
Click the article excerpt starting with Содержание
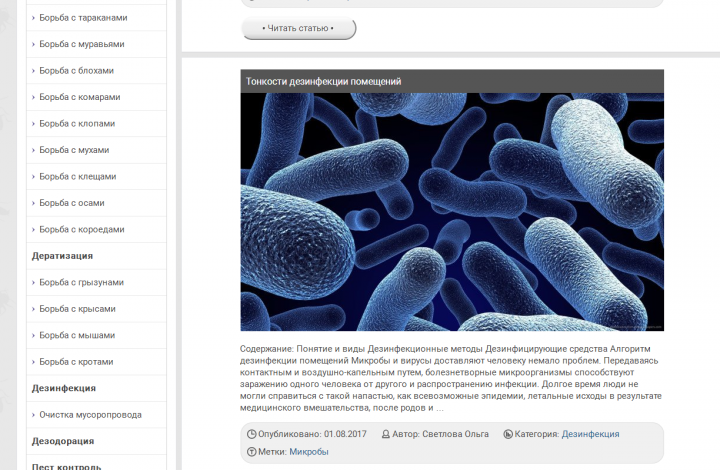point(451,378)
